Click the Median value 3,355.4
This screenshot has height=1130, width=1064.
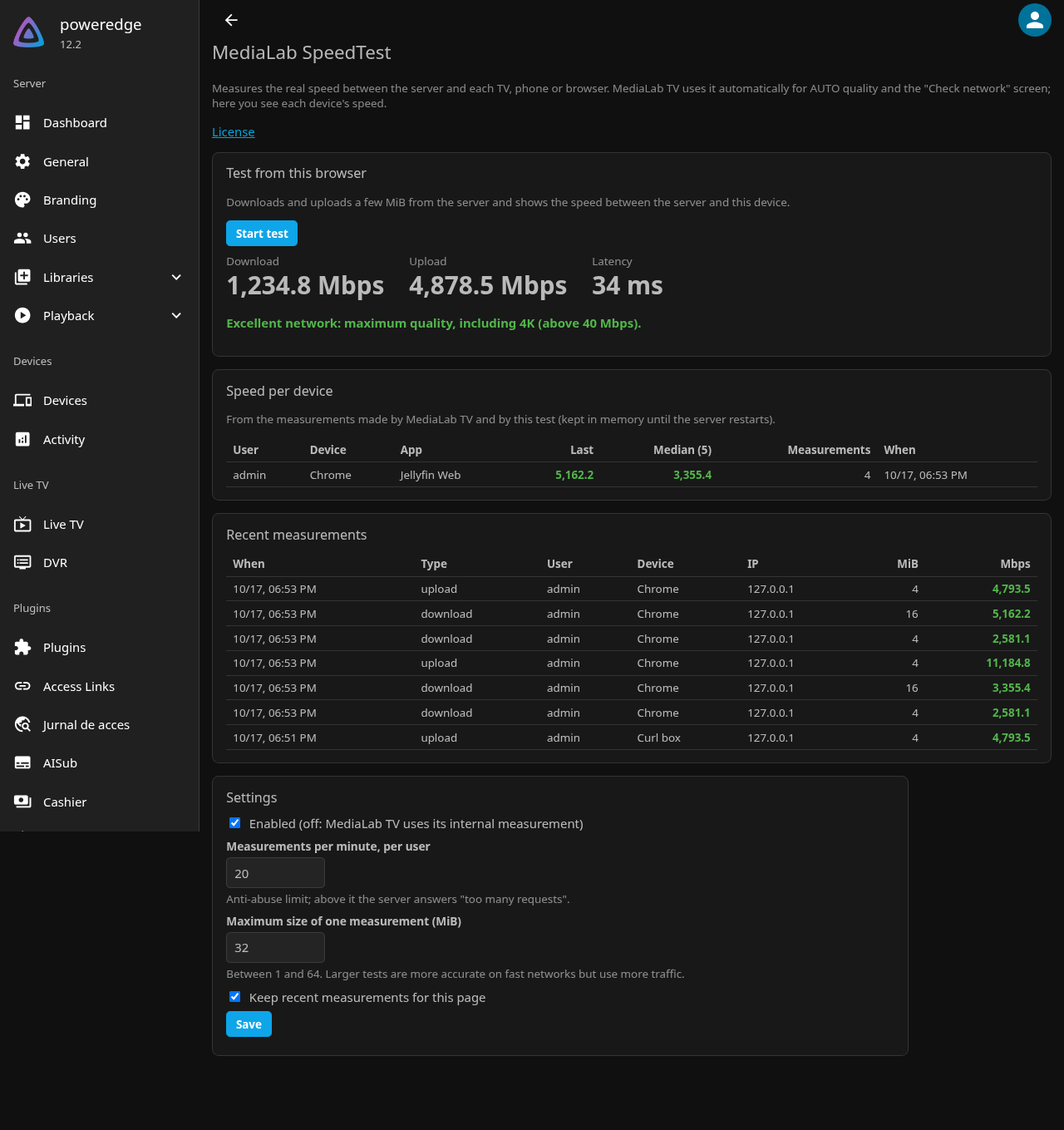pos(692,475)
